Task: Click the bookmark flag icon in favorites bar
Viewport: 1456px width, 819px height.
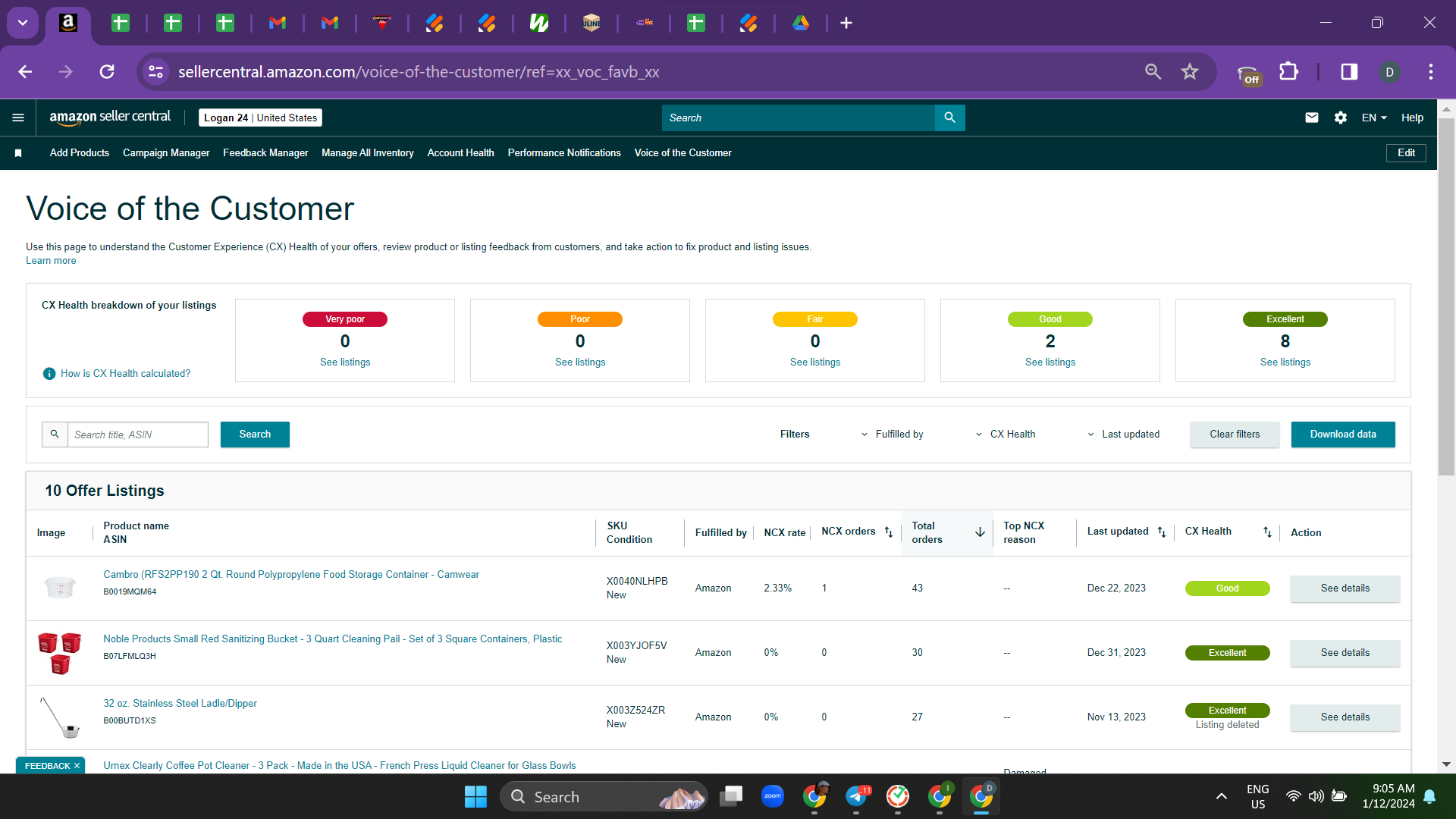Action: point(18,153)
